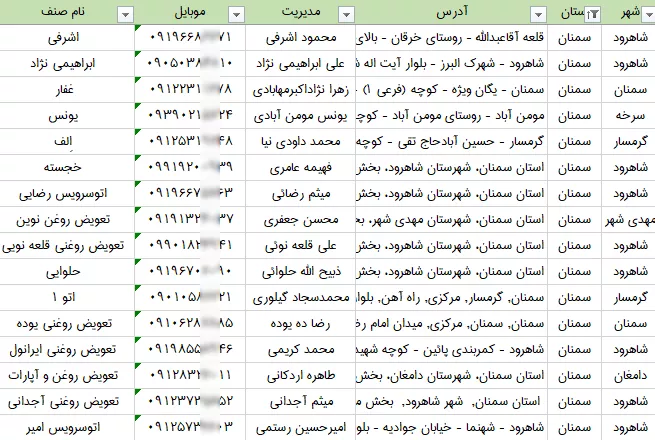Click the manager cell امیرحسین رستمی
This screenshot has width=655, height=440.
(300, 427)
